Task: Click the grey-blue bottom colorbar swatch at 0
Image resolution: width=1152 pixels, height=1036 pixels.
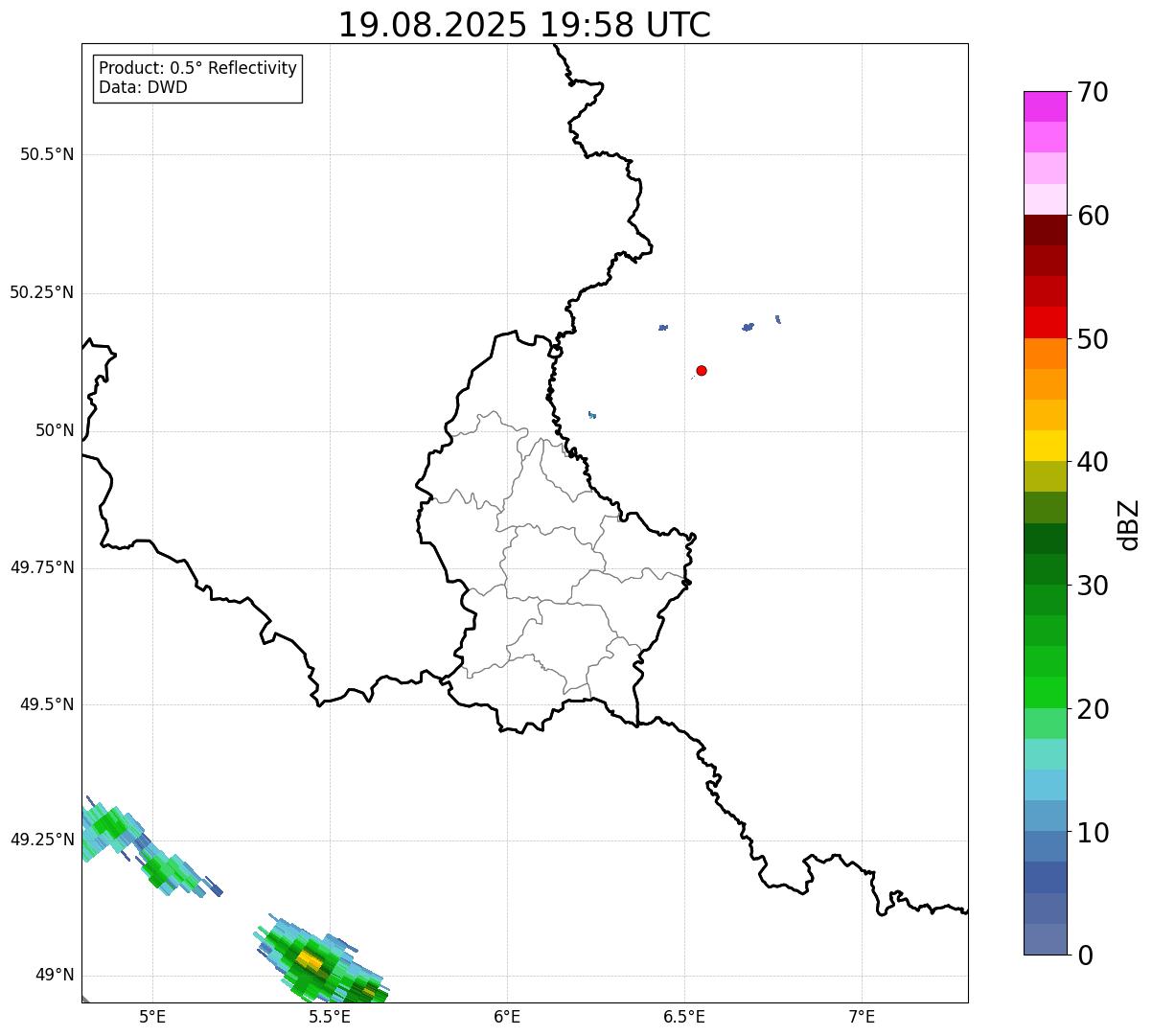Action: 1045,939
